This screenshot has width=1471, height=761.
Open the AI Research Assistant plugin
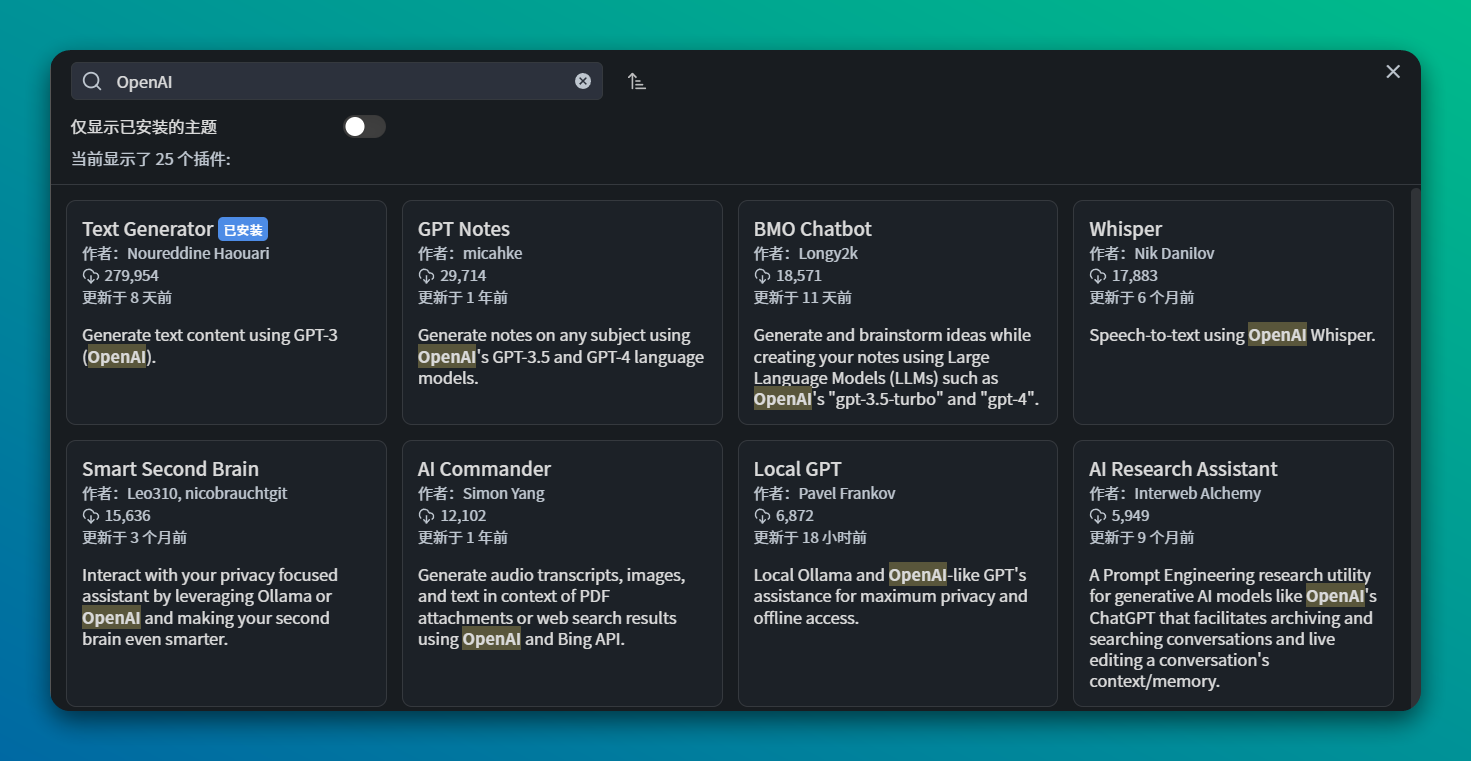coord(1233,573)
